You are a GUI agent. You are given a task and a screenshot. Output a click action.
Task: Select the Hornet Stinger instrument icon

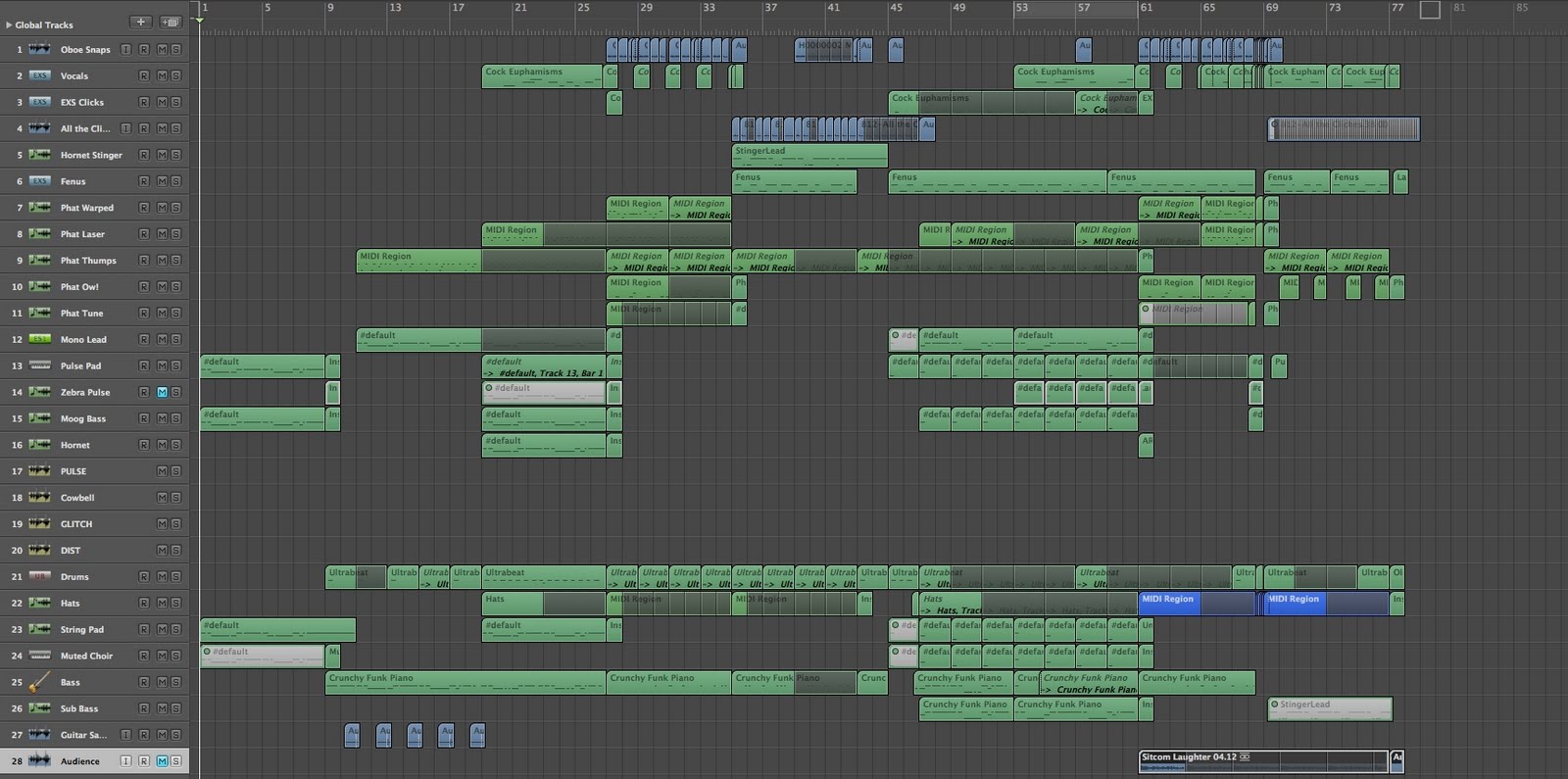[39, 155]
